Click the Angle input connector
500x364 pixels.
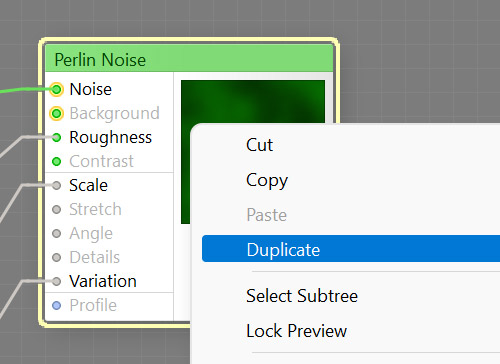57,233
